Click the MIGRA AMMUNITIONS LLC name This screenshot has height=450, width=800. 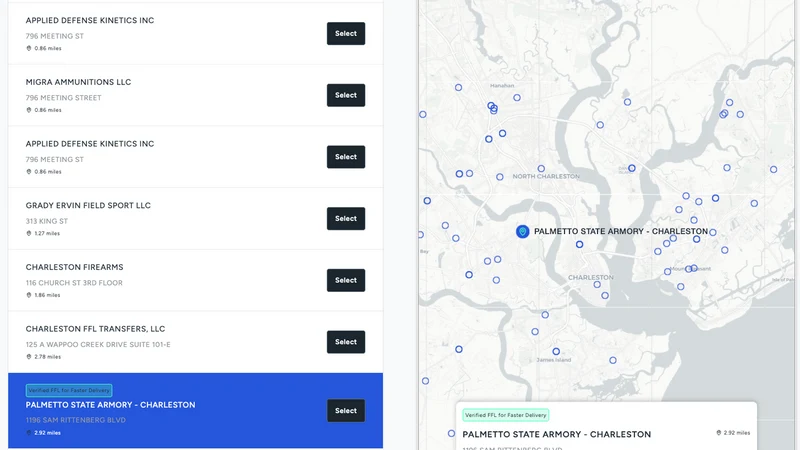(x=78, y=82)
